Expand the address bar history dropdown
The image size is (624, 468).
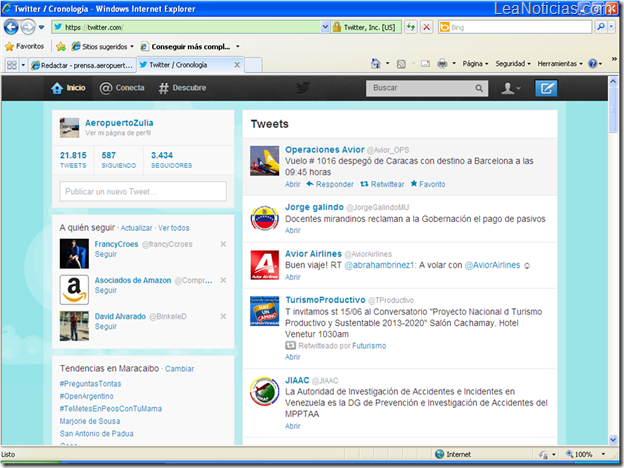coord(325,27)
